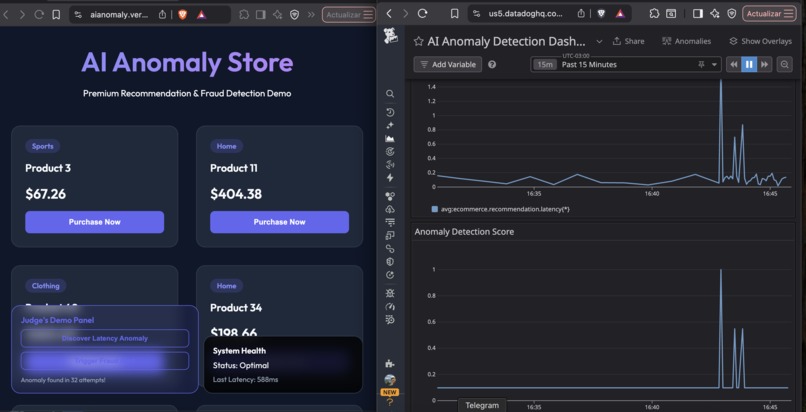Expand hidden toolbar items chevron in store browser
806x412 pixels.
(x=312, y=15)
